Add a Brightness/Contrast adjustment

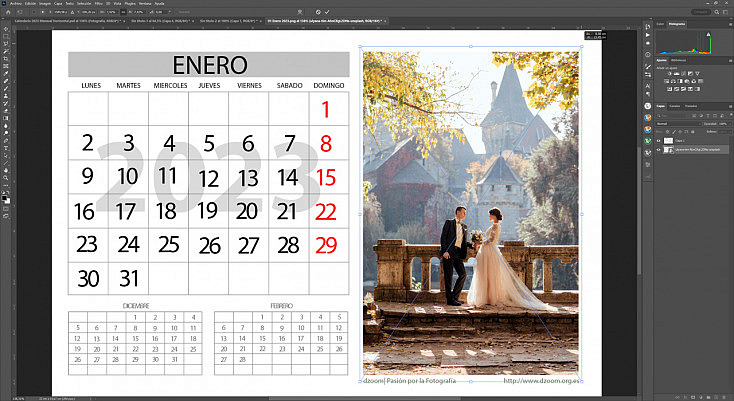coord(670,73)
